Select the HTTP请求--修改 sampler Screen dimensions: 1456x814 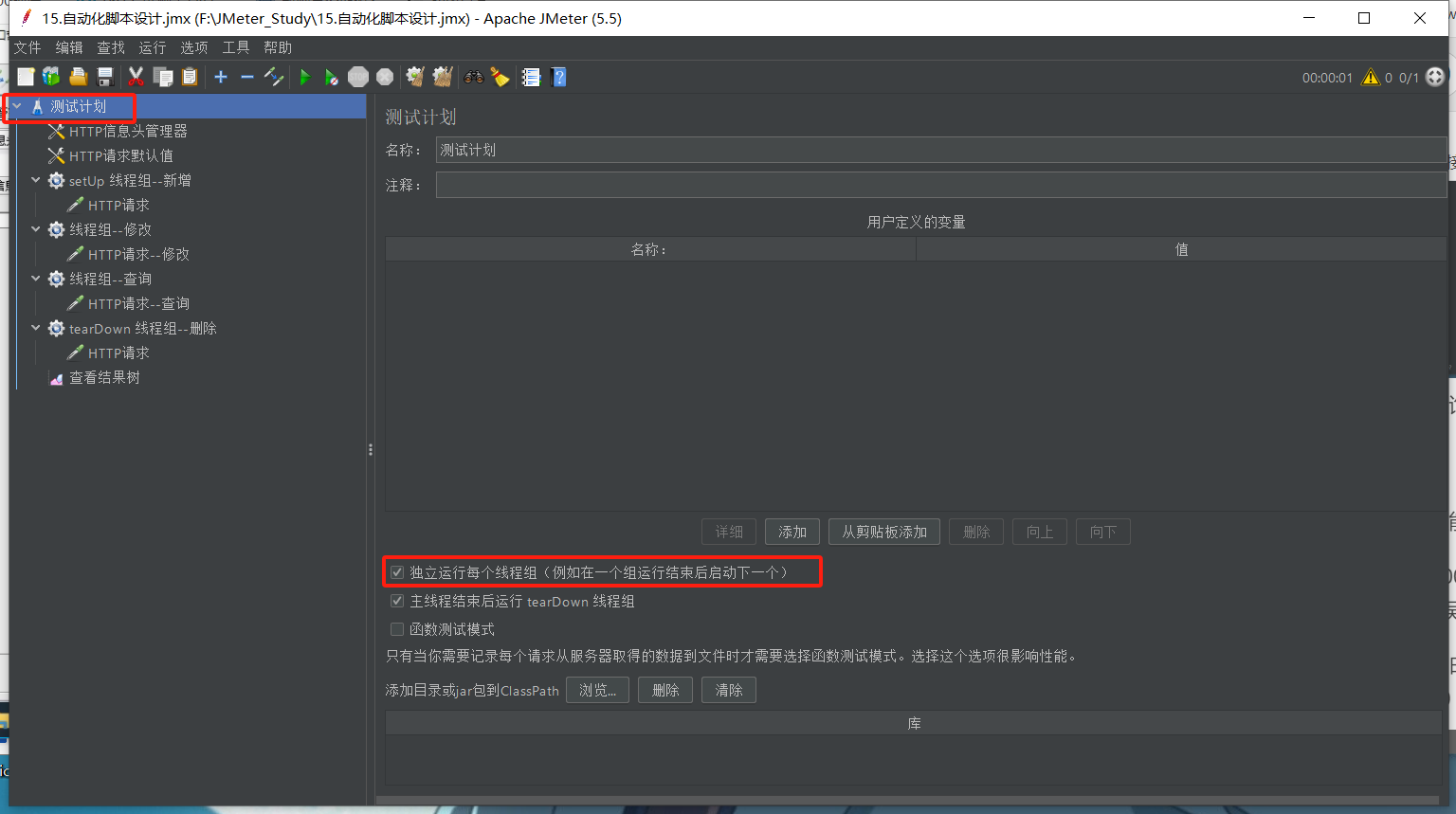click(138, 254)
